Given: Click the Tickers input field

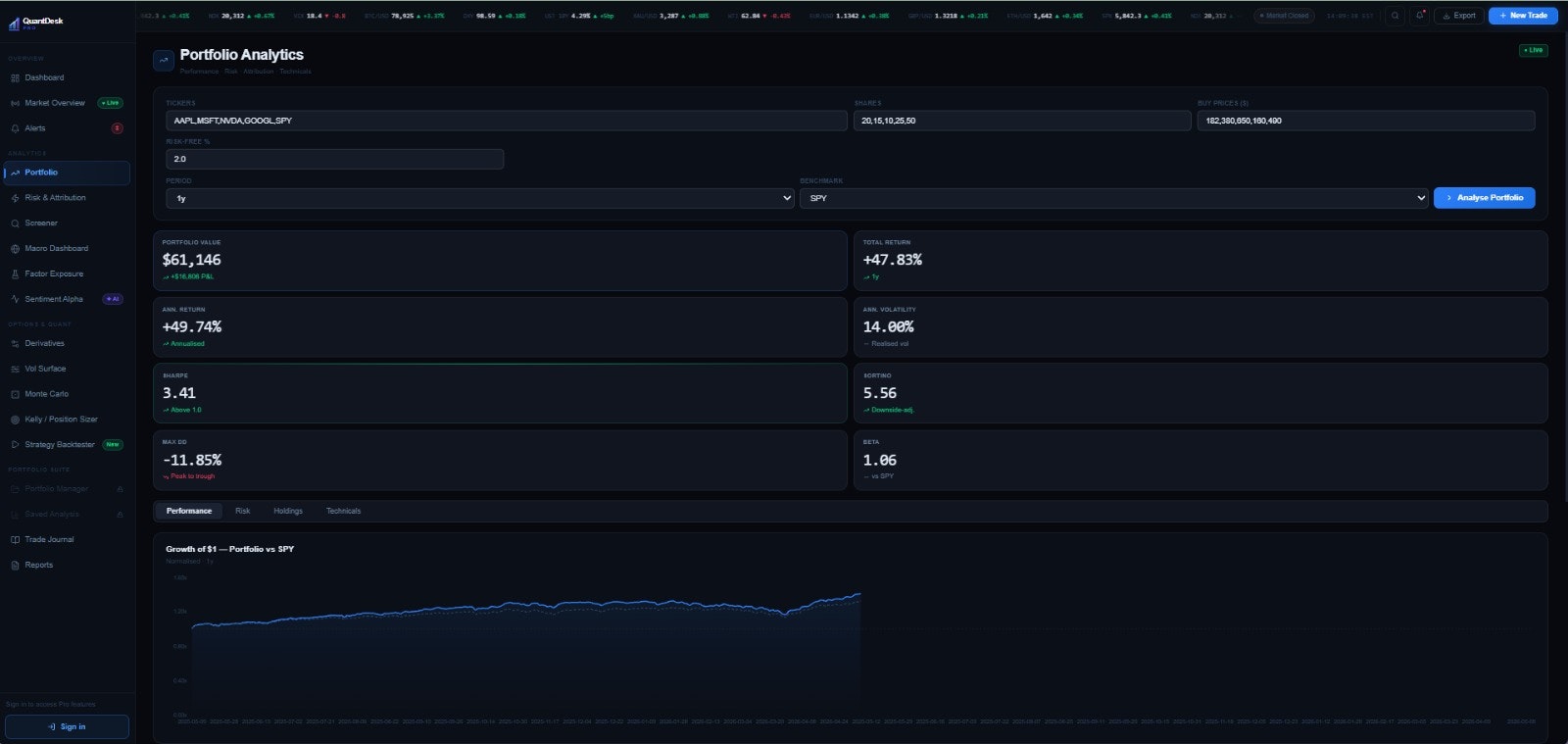Looking at the screenshot, I should 507,121.
